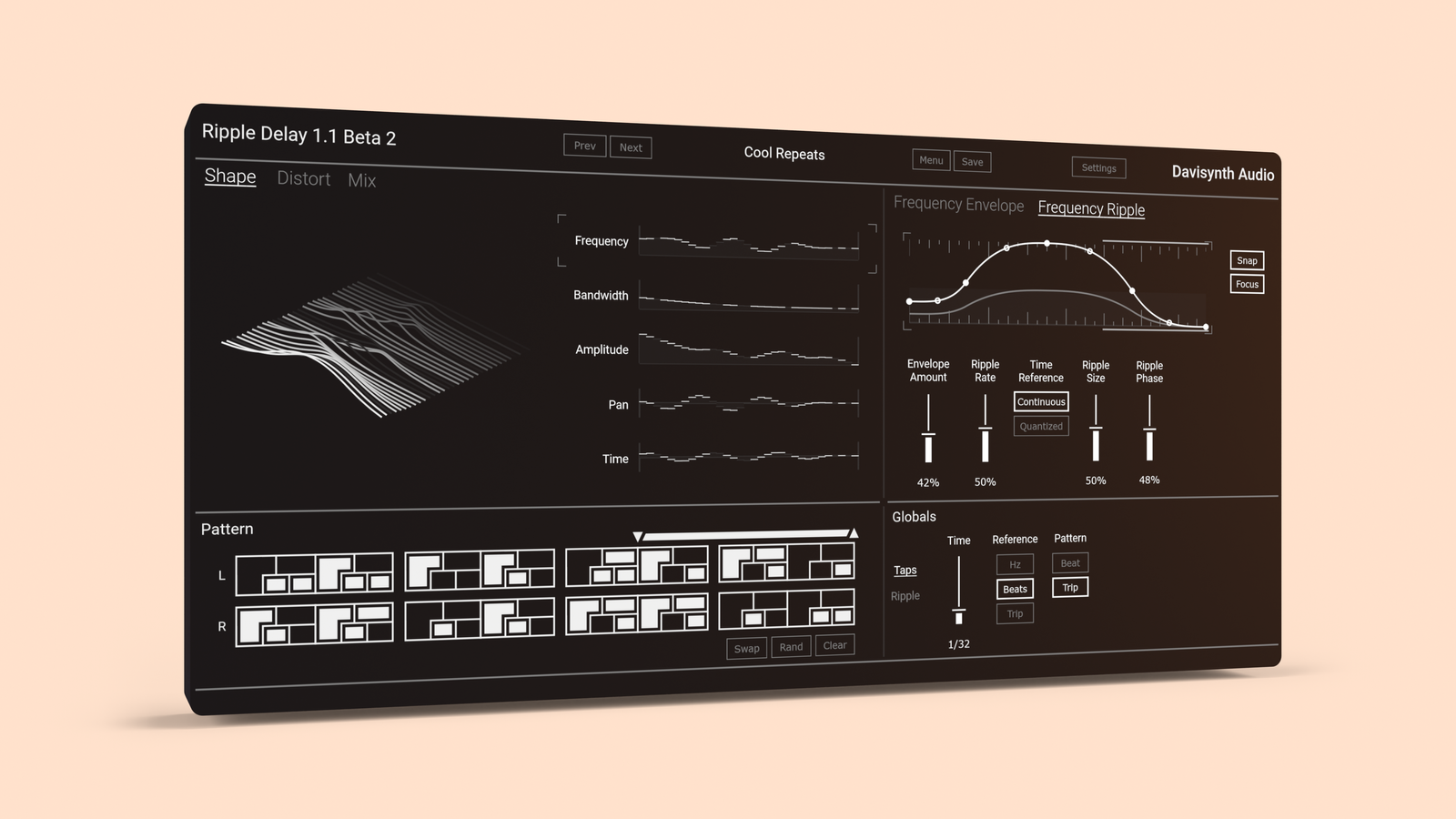The height and width of the screenshot is (819, 1456).
Task: Toggle the Snap button
Action: pos(1247,260)
